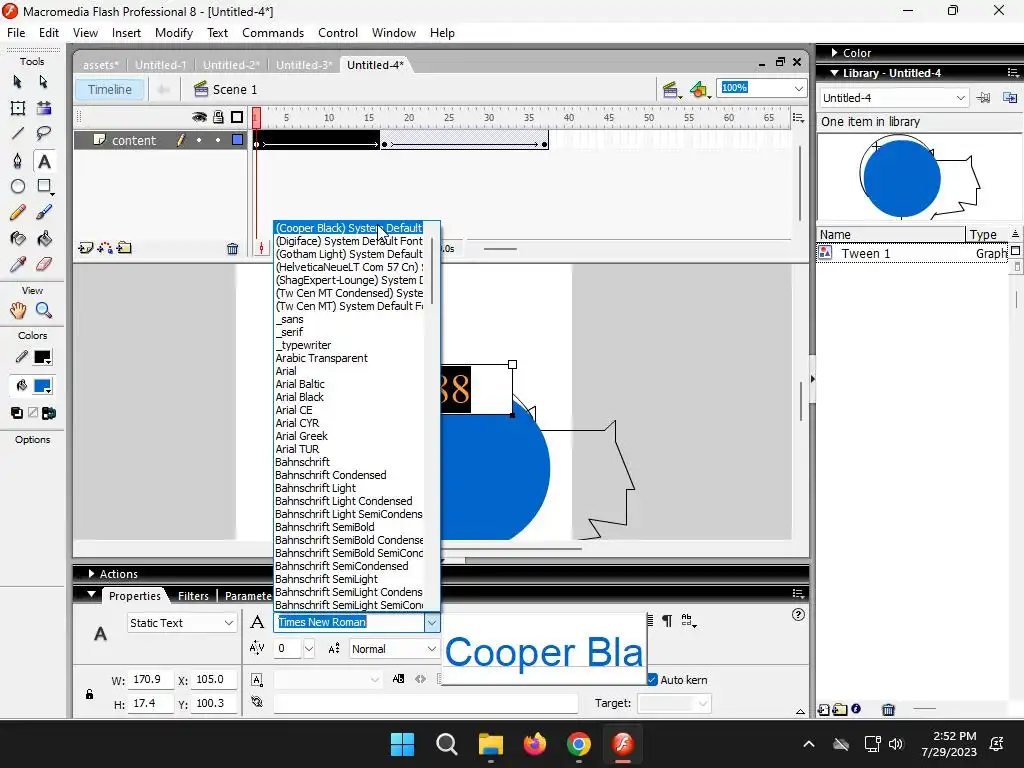Image resolution: width=1024 pixels, height=768 pixels.
Task: Click the Edit Scene clapper icon
Action: click(x=671, y=89)
